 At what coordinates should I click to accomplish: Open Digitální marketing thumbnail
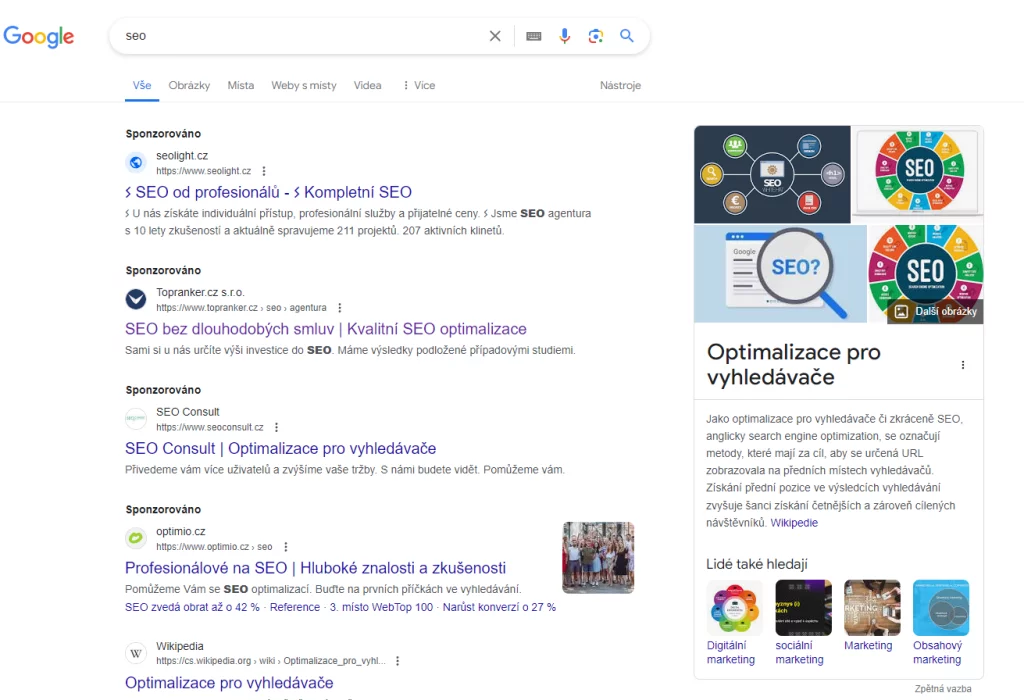coord(735,607)
